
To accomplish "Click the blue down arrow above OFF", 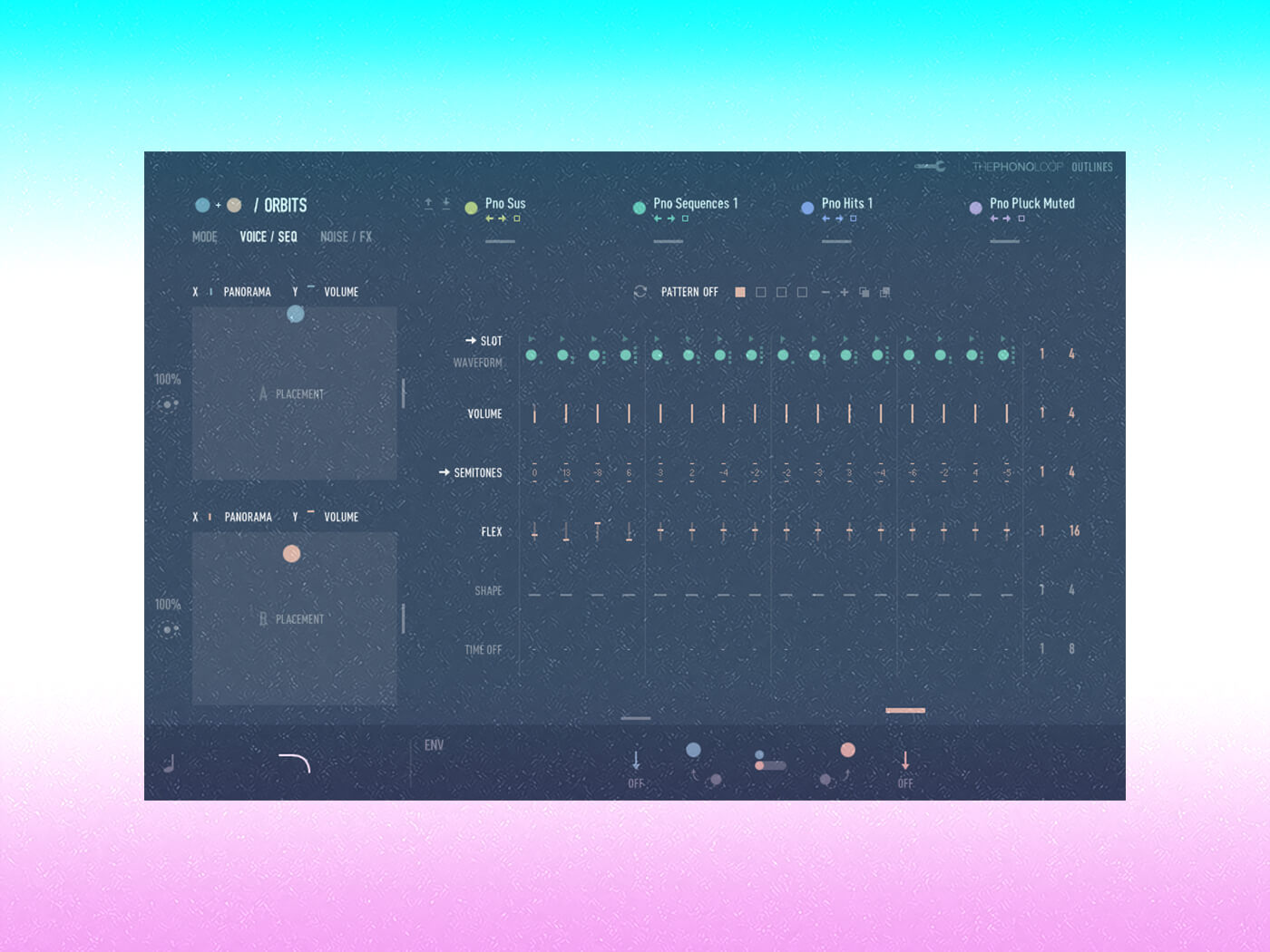I will coord(636,760).
